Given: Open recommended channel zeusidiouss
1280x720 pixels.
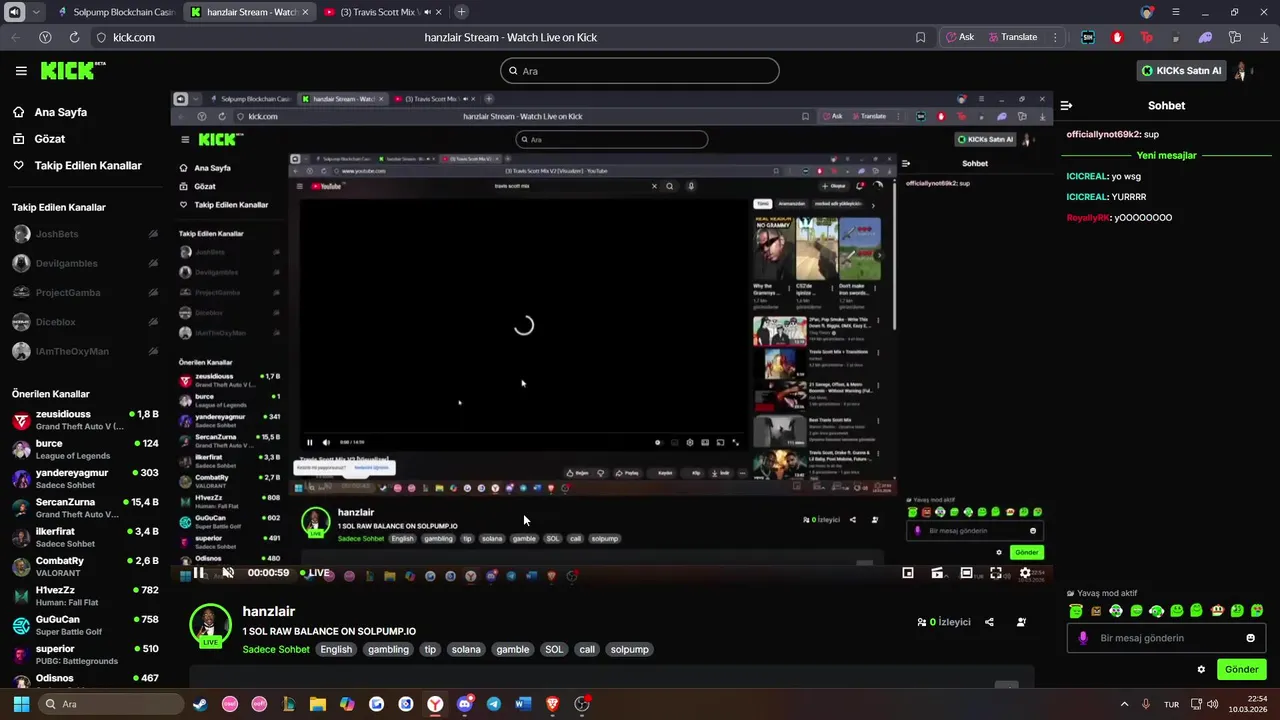Looking at the screenshot, I should pyautogui.click(x=85, y=420).
